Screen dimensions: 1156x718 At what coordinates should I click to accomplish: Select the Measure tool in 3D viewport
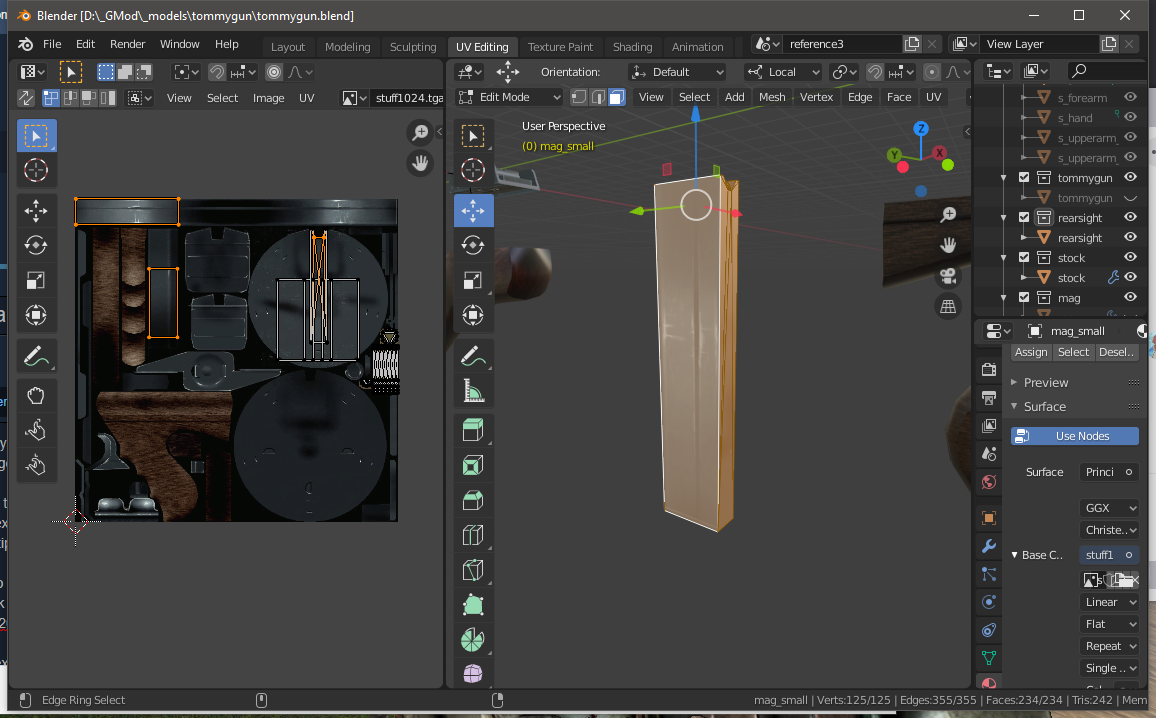[x=473, y=392]
